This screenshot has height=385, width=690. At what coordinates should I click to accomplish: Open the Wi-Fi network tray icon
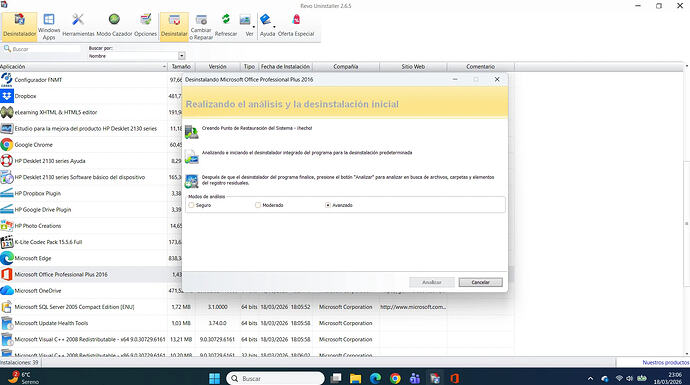coord(619,378)
